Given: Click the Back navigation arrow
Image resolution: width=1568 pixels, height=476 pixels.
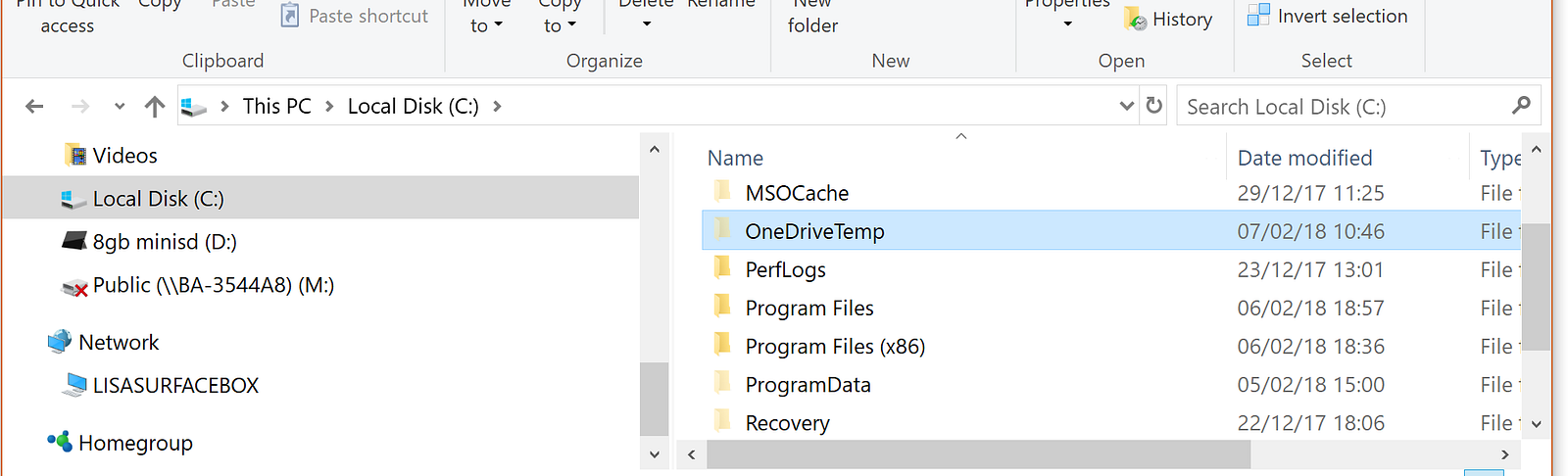Looking at the screenshot, I should [34, 107].
